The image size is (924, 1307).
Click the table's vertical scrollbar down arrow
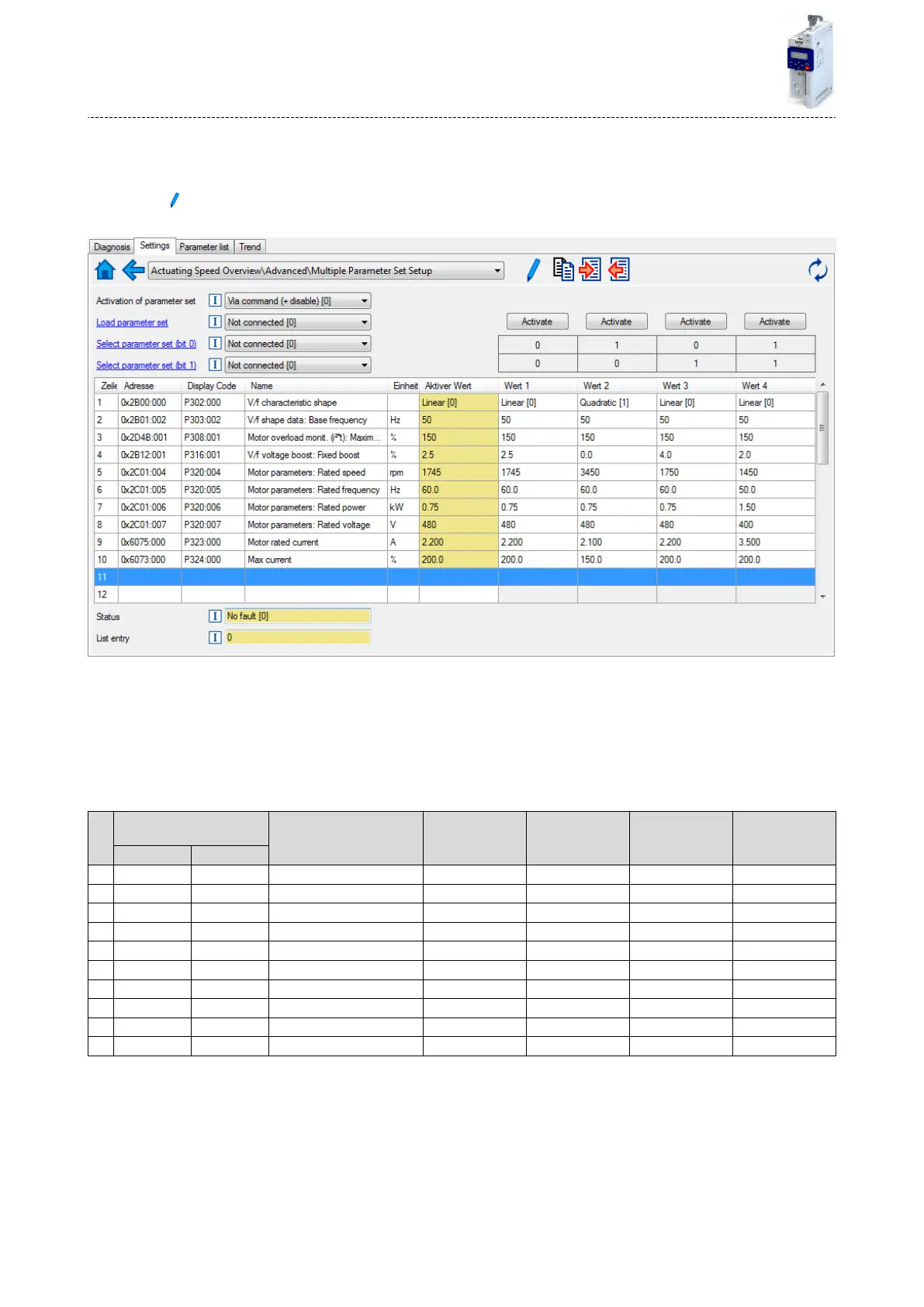pos(822,597)
